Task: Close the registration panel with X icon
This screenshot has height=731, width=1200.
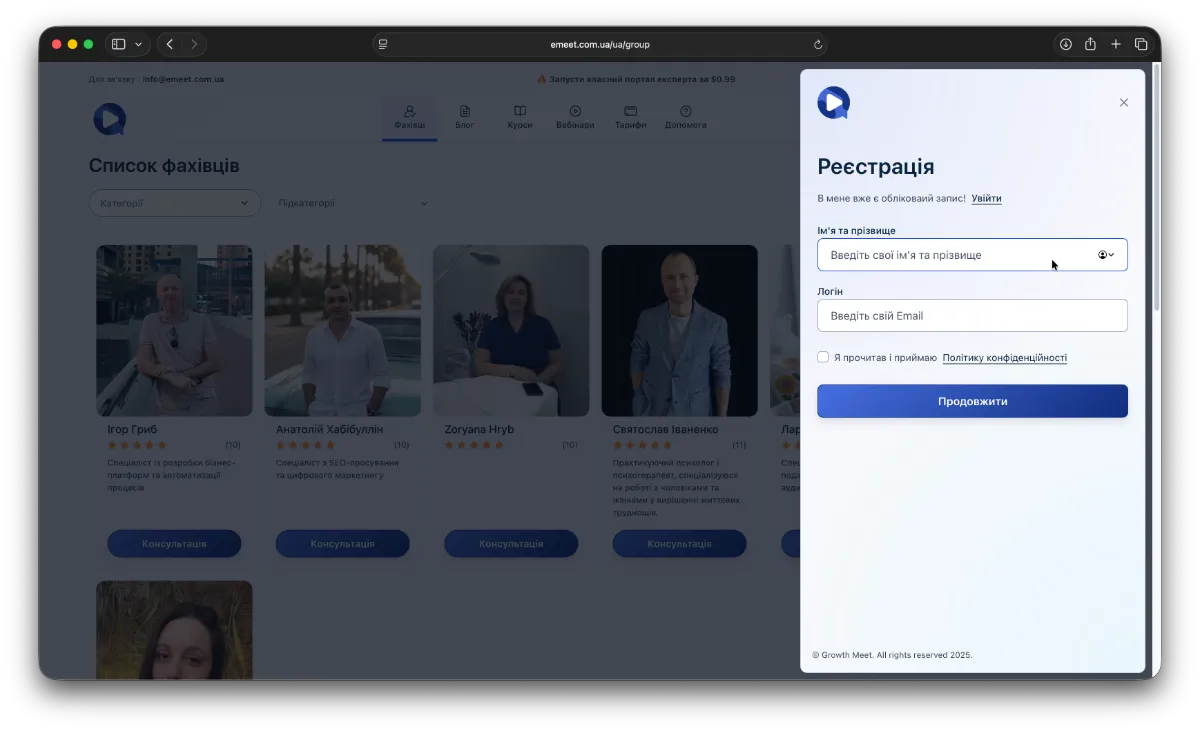Action: tap(1123, 103)
